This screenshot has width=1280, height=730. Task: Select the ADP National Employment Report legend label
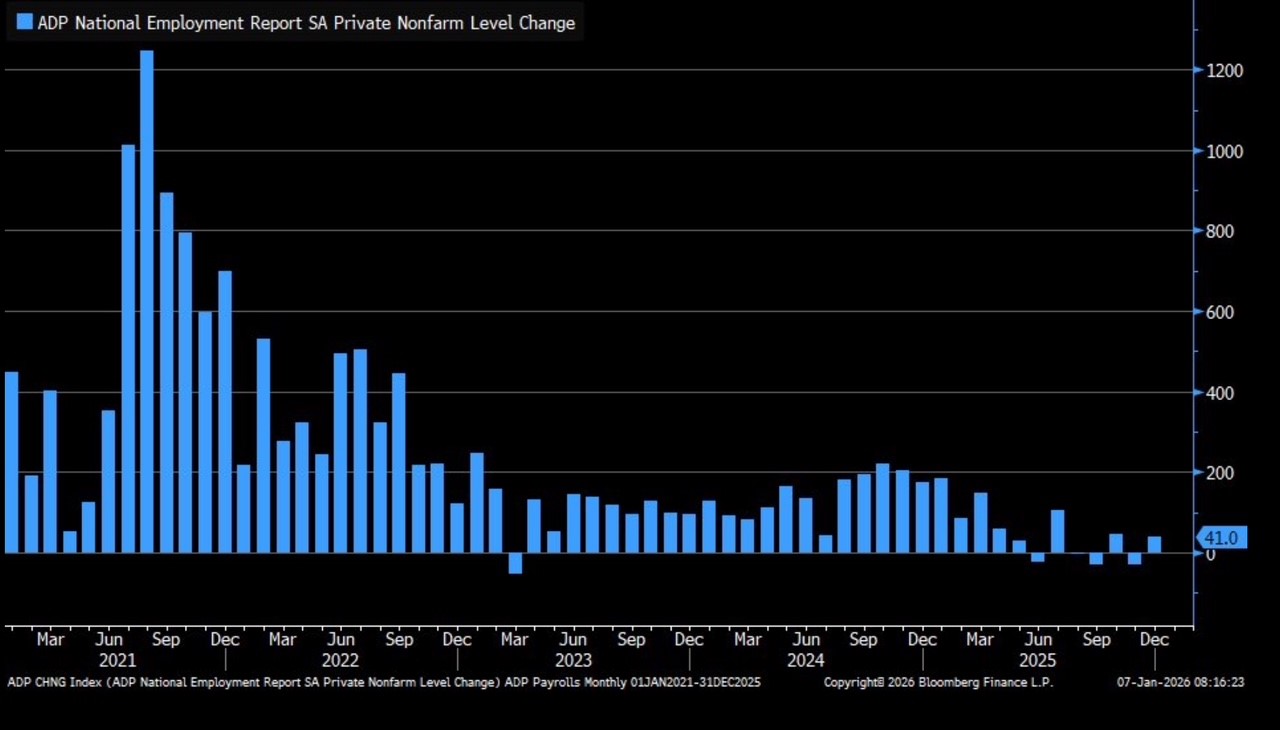(305, 23)
